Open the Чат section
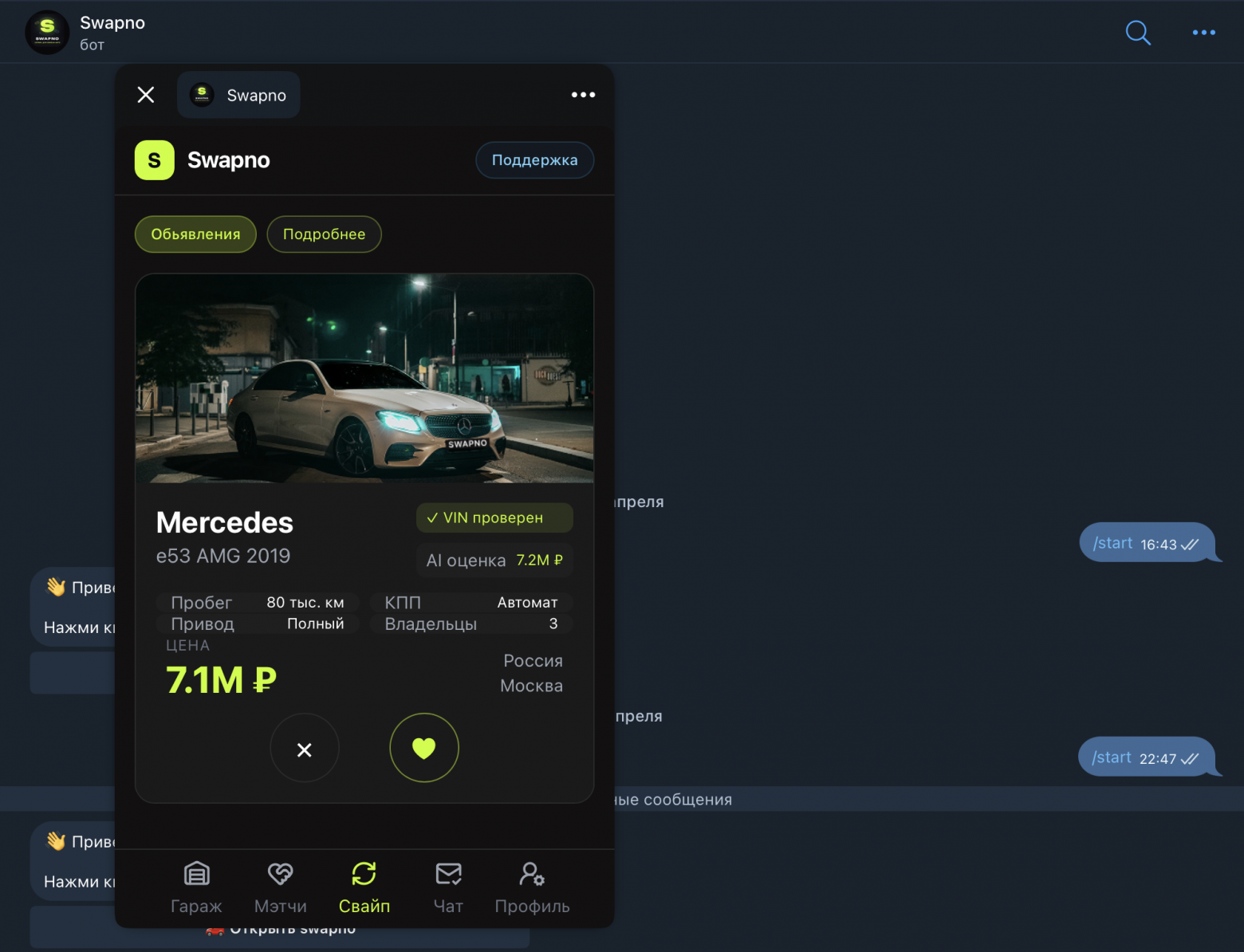1244x952 pixels. 448,887
